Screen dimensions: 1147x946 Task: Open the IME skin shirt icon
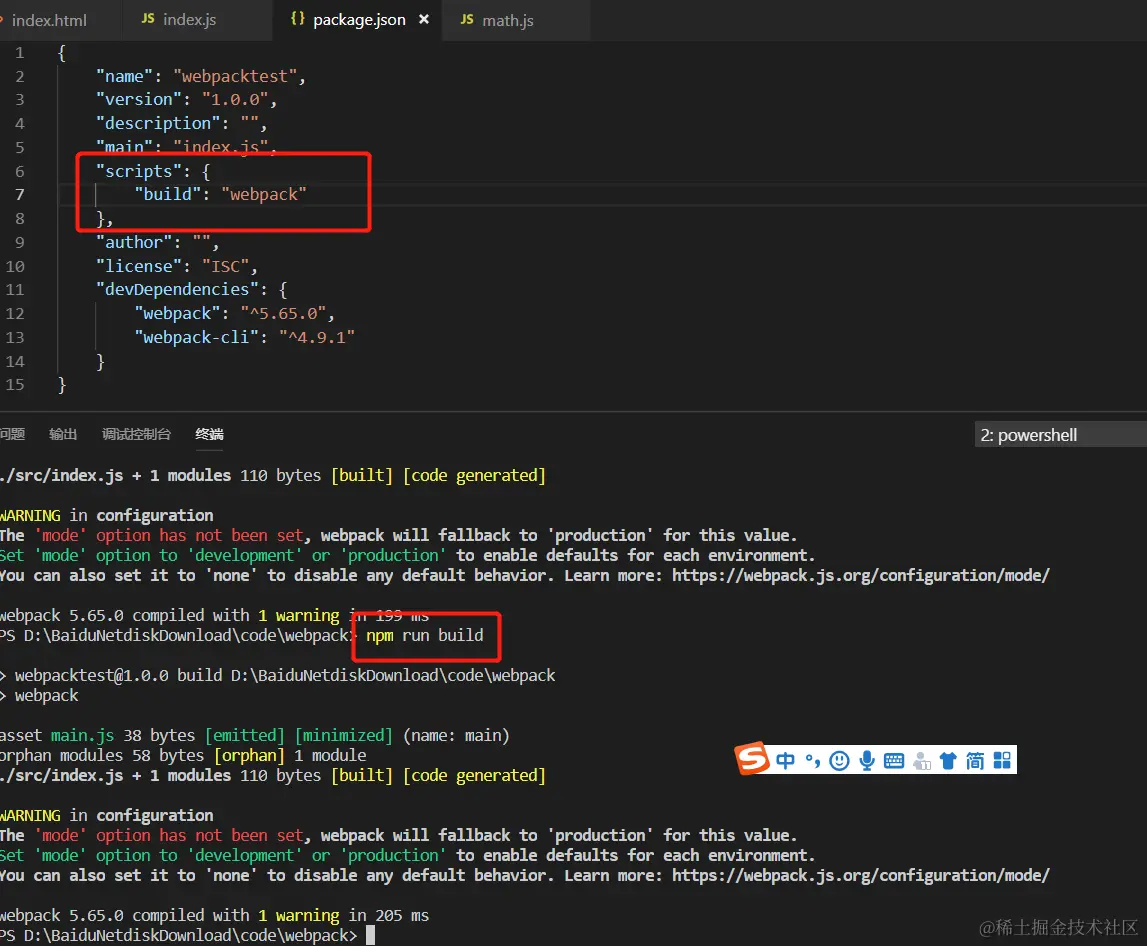pyautogui.click(x=948, y=761)
